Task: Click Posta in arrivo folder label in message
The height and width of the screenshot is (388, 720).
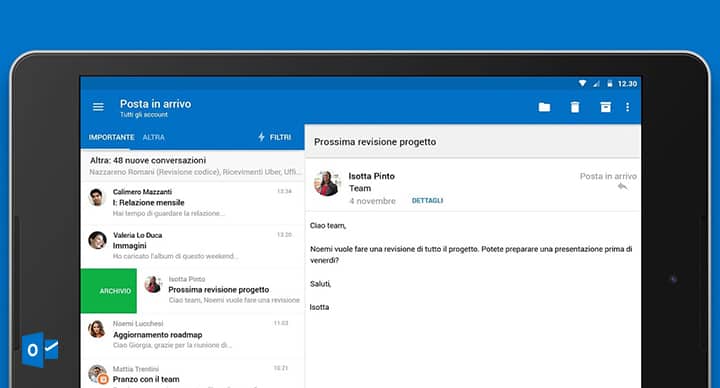Action: click(608, 176)
